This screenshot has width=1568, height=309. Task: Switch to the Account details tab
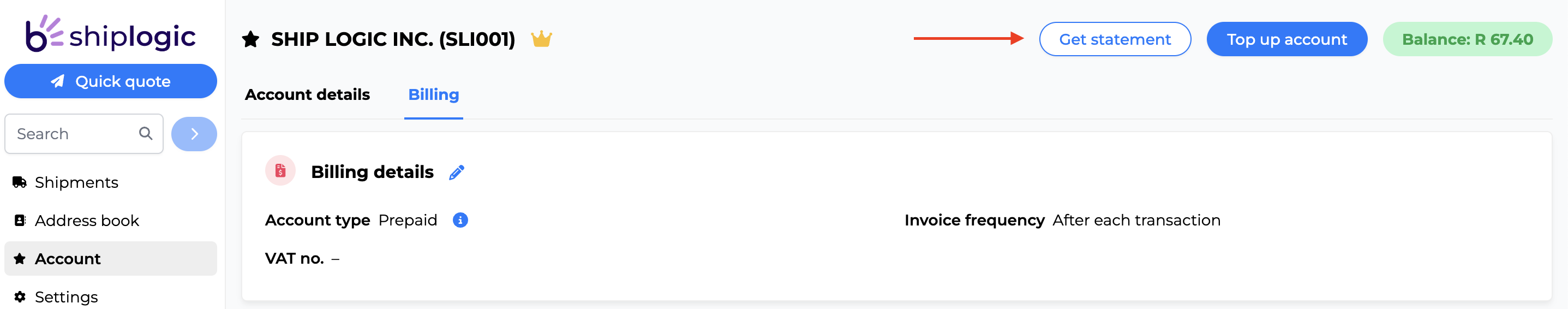coord(307,94)
